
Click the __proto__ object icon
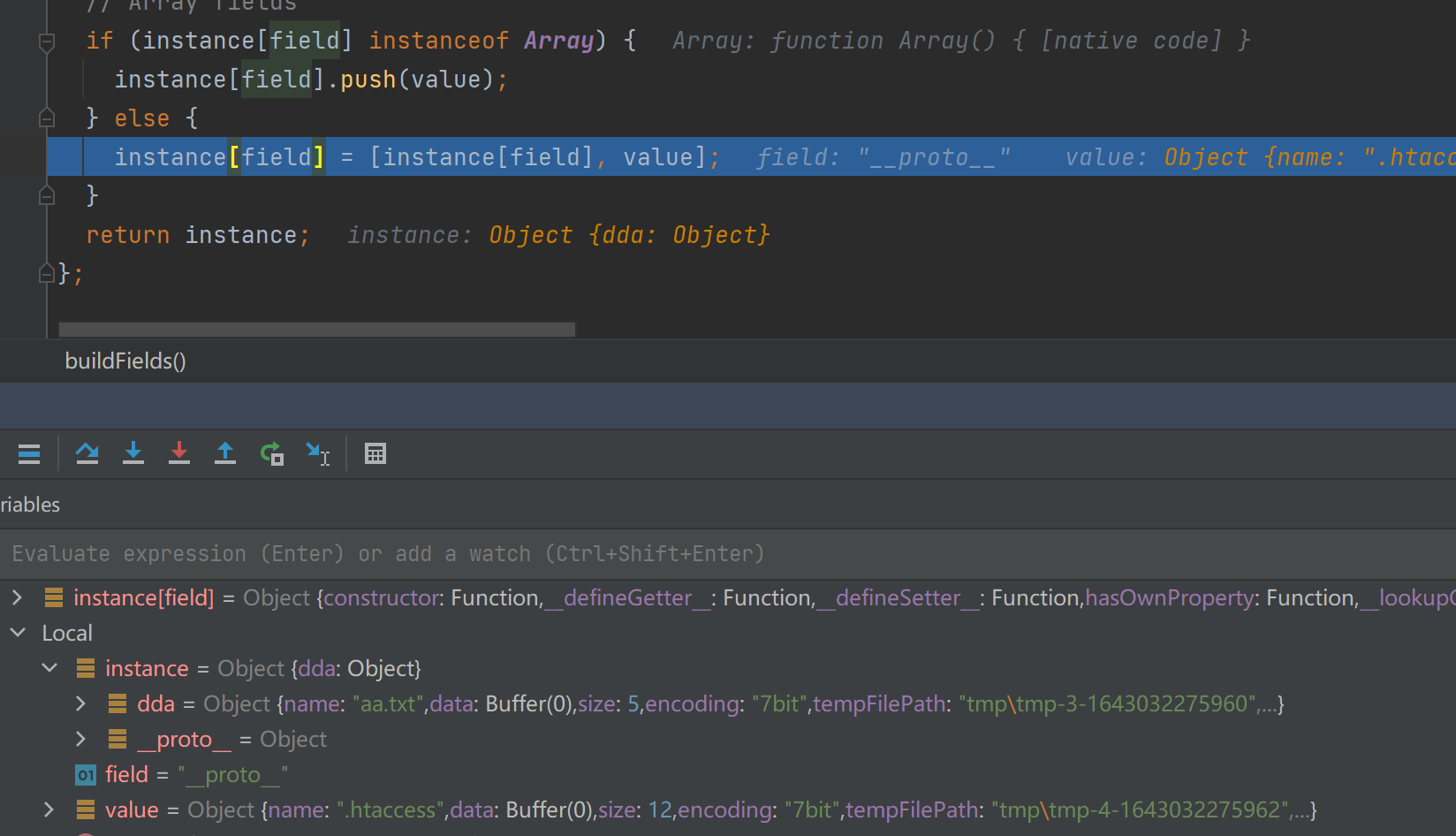(x=118, y=739)
